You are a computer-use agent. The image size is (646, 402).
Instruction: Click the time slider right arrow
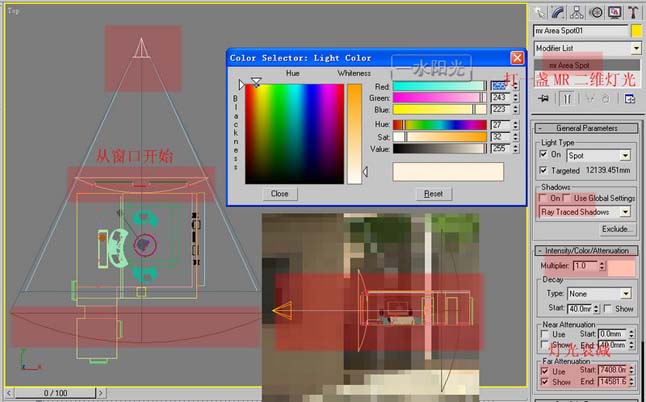pyautogui.click(x=101, y=393)
